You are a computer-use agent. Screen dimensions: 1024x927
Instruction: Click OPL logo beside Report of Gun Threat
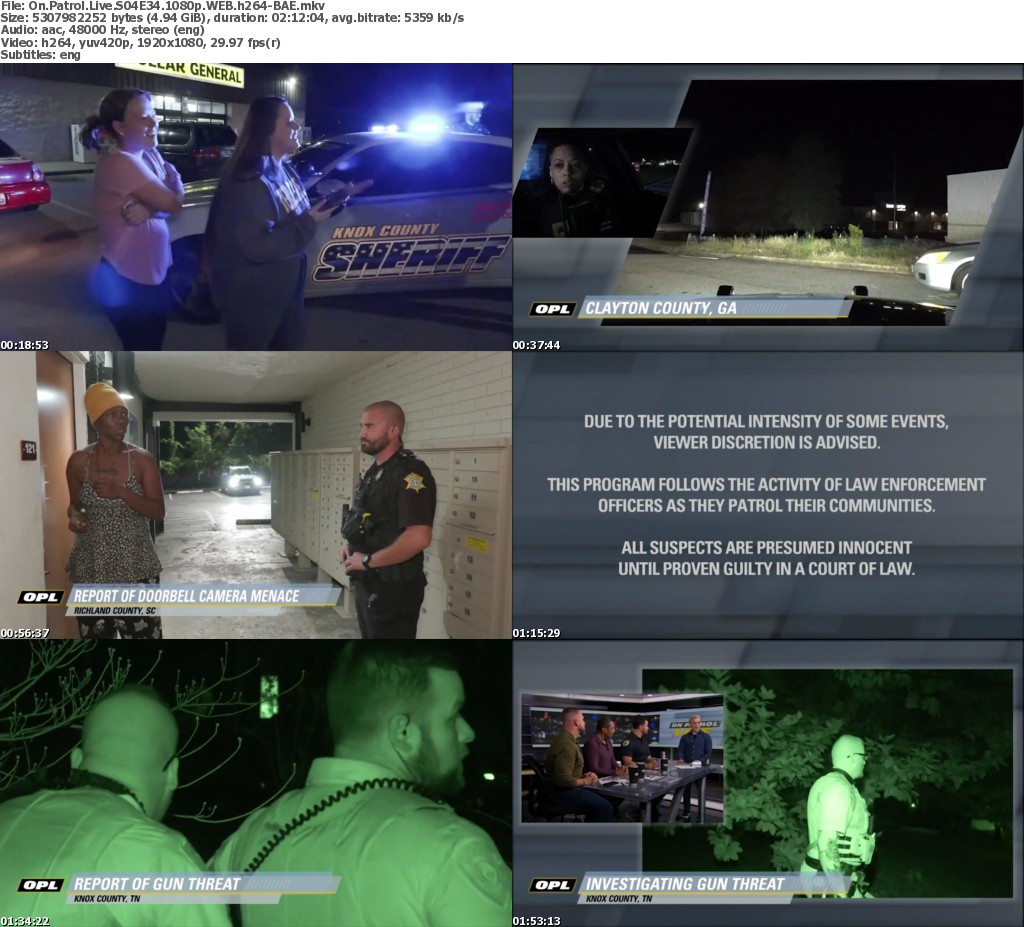(40, 885)
